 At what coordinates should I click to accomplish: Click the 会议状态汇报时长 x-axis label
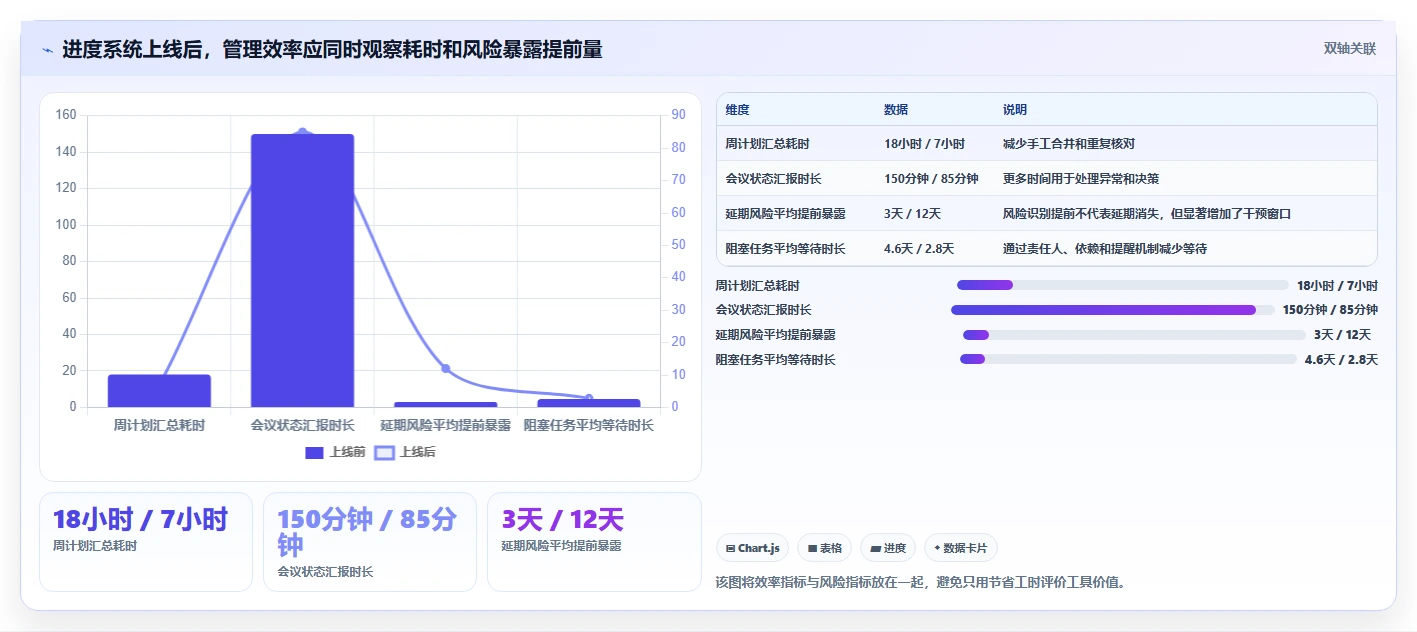(302, 425)
